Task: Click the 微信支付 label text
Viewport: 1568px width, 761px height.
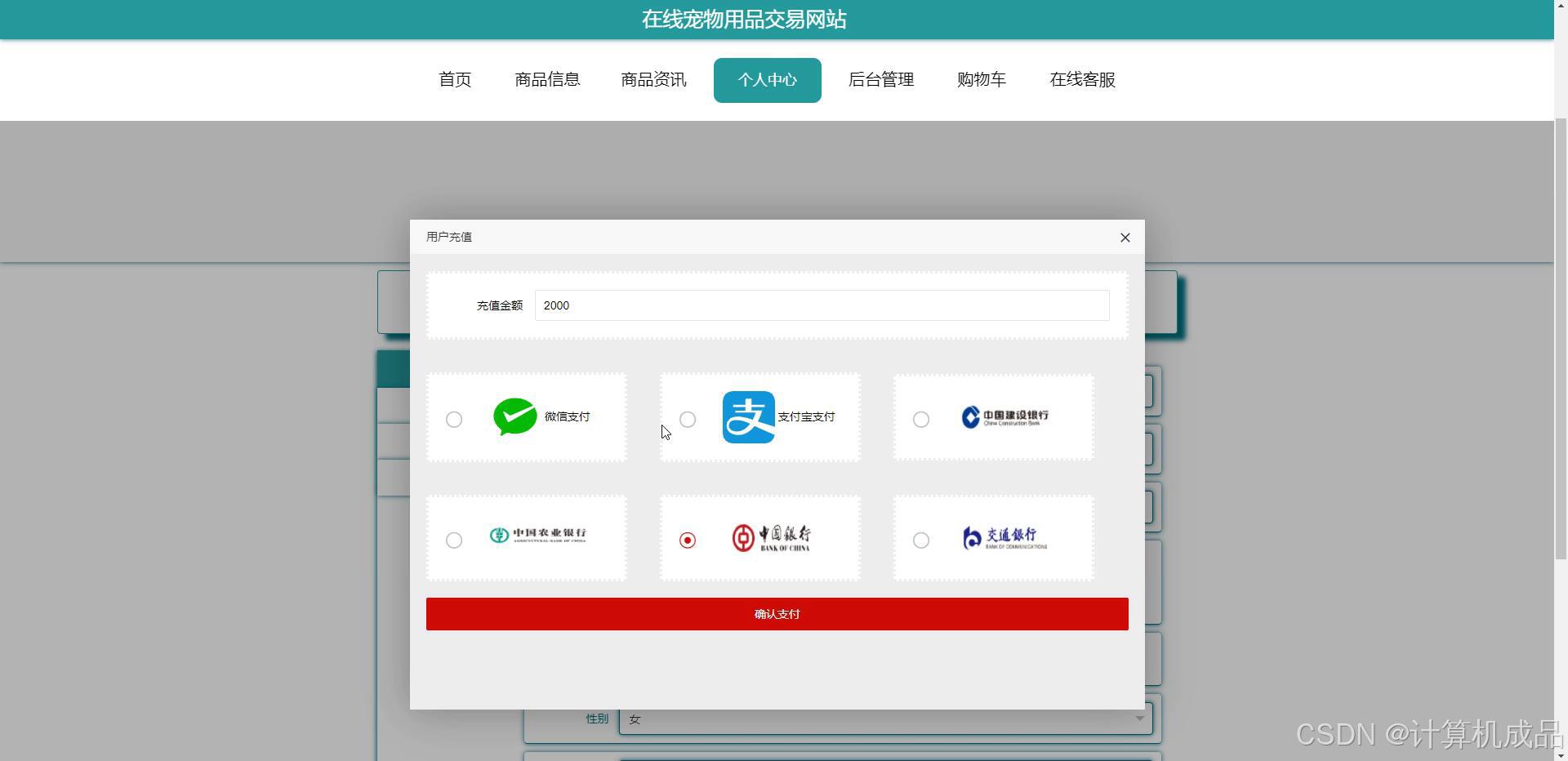Action: point(568,416)
